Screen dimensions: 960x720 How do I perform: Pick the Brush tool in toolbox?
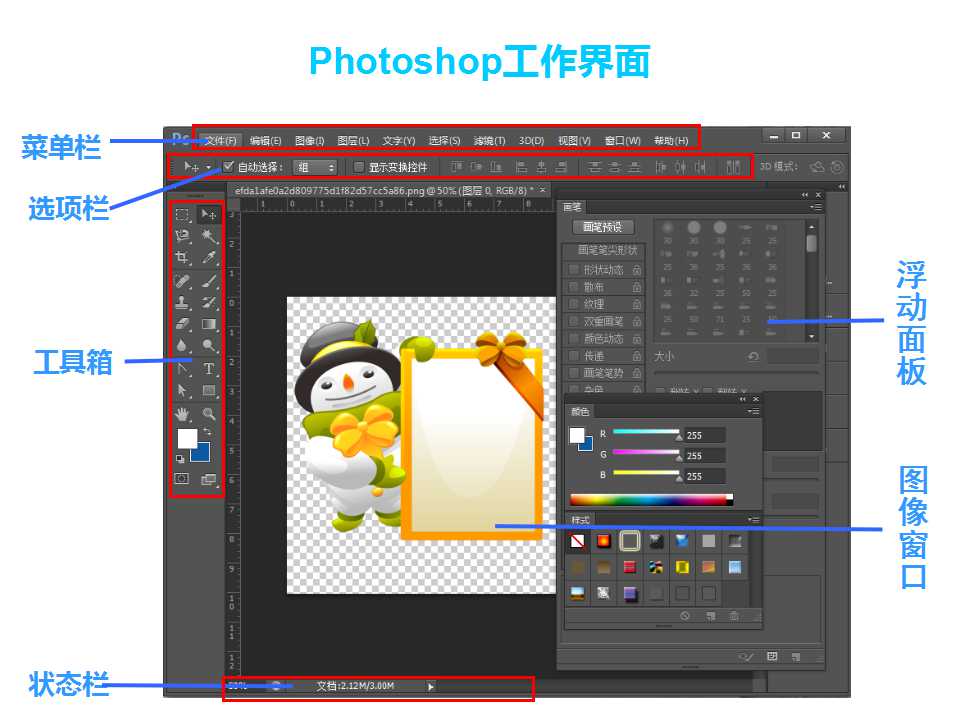(x=209, y=281)
